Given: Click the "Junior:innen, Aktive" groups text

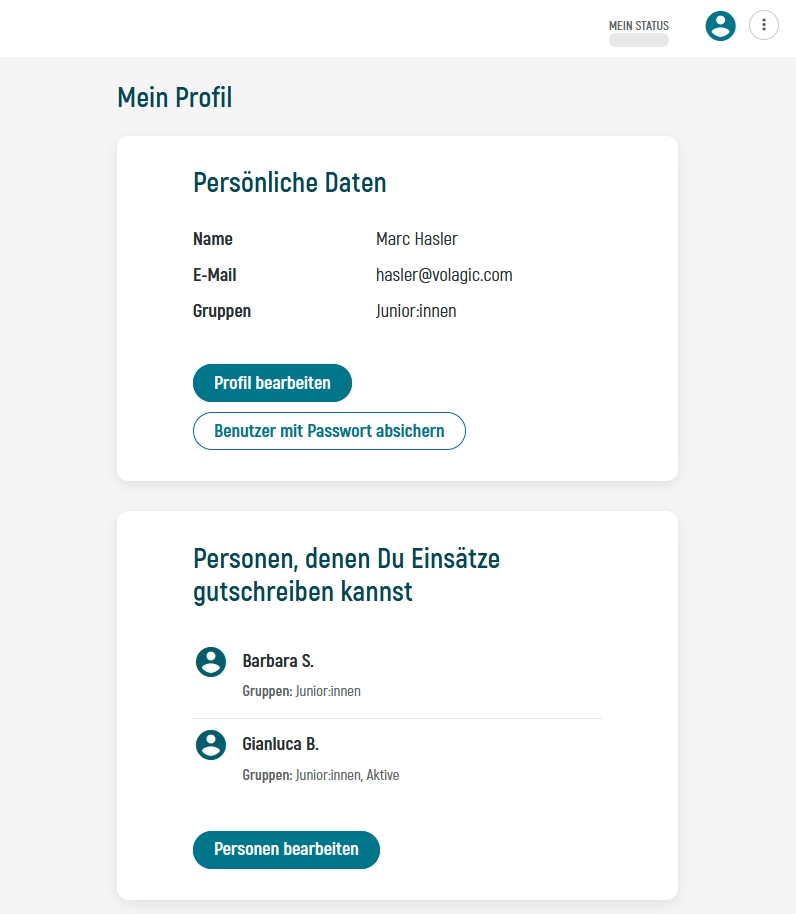Looking at the screenshot, I should 347,775.
